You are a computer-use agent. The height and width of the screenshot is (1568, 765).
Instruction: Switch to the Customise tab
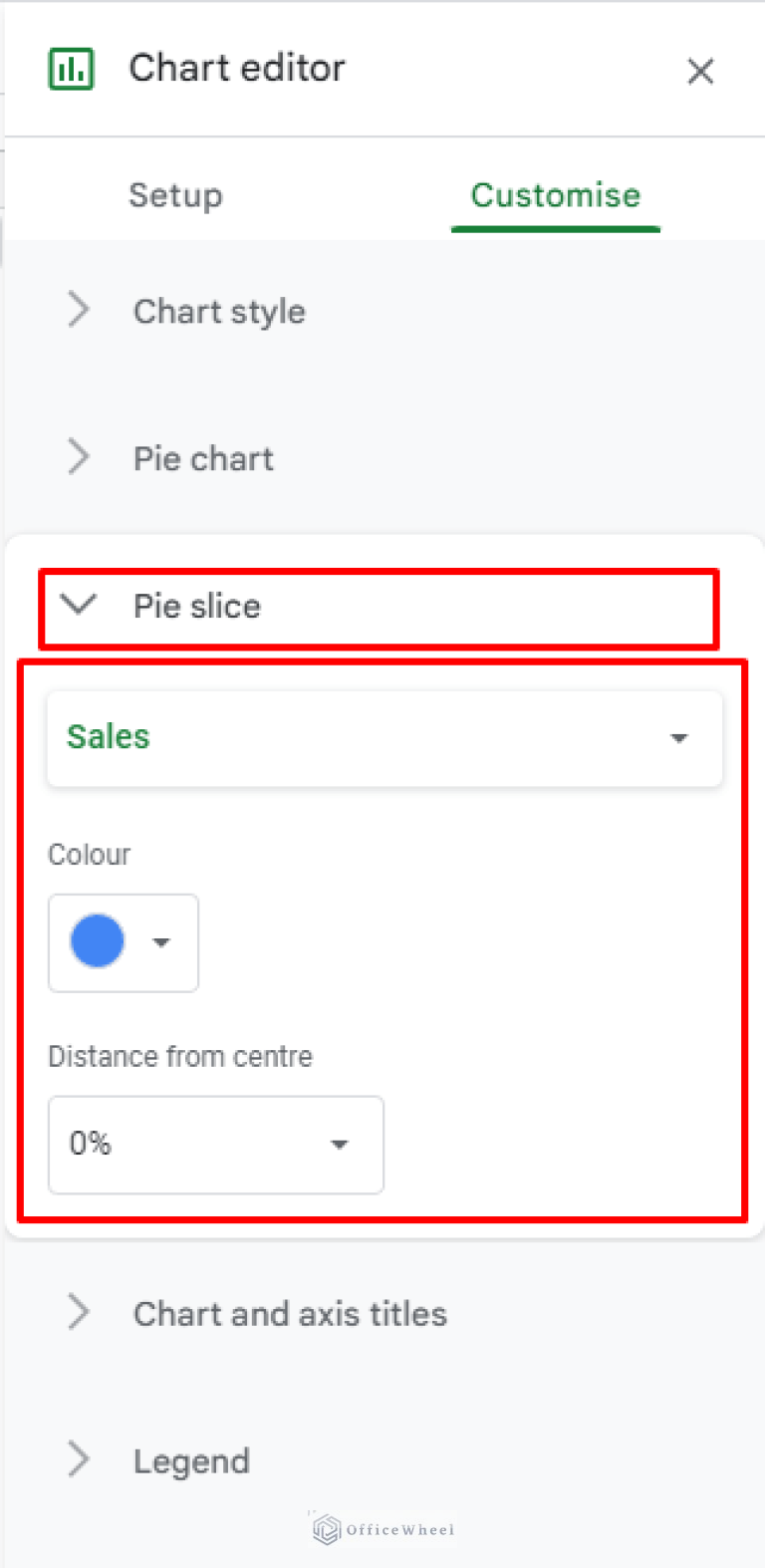pos(555,195)
